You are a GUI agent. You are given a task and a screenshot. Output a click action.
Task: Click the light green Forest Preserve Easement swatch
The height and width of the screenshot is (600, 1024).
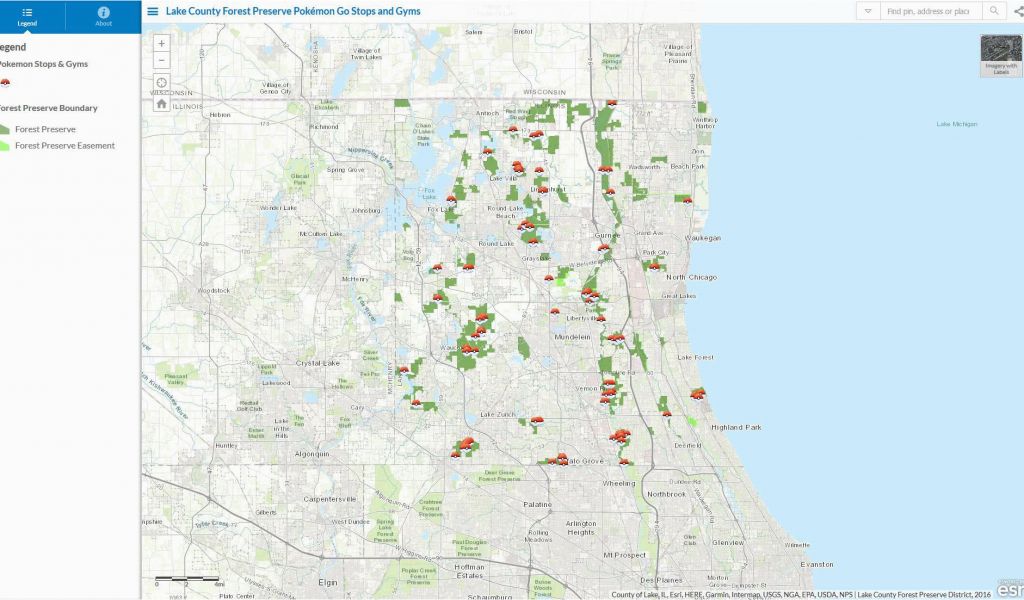pyautogui.click(x=3, y=146)
